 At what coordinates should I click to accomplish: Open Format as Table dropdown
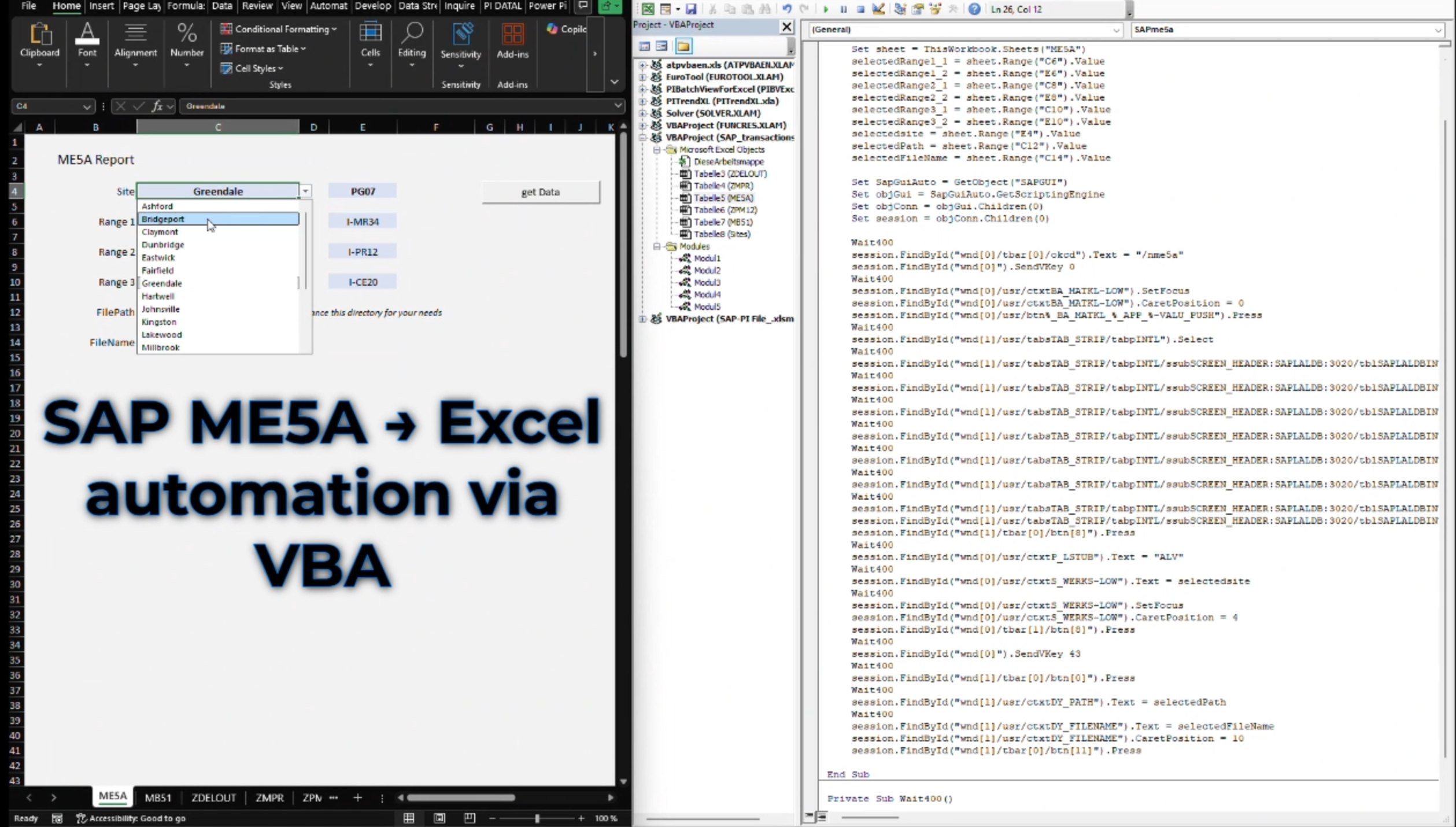[263, 49]
